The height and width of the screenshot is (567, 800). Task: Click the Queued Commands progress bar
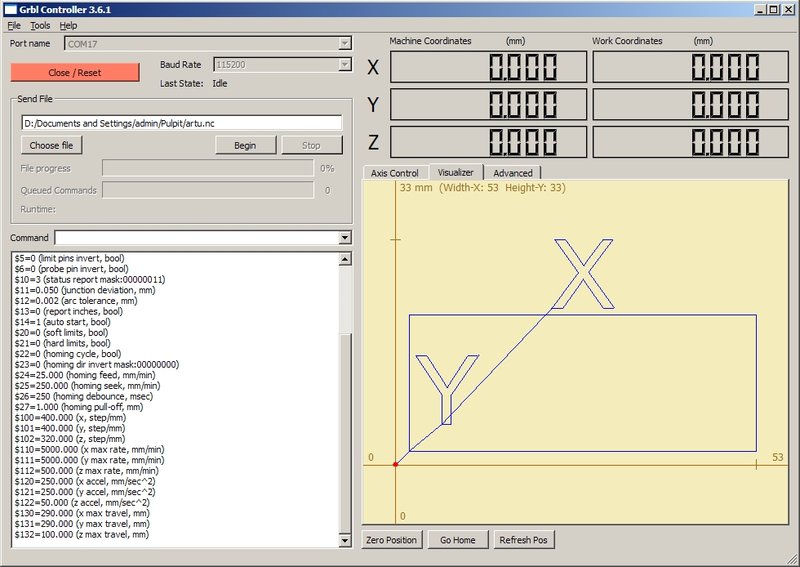(208, 190)
